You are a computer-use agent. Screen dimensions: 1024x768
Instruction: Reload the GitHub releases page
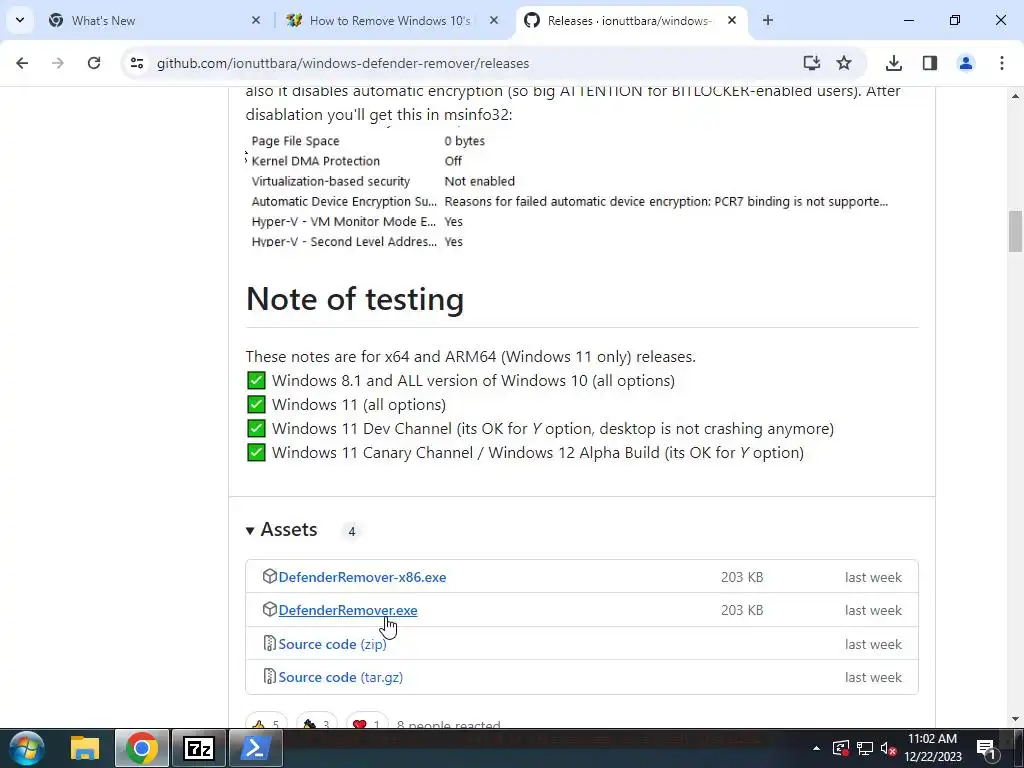(94, 63)
